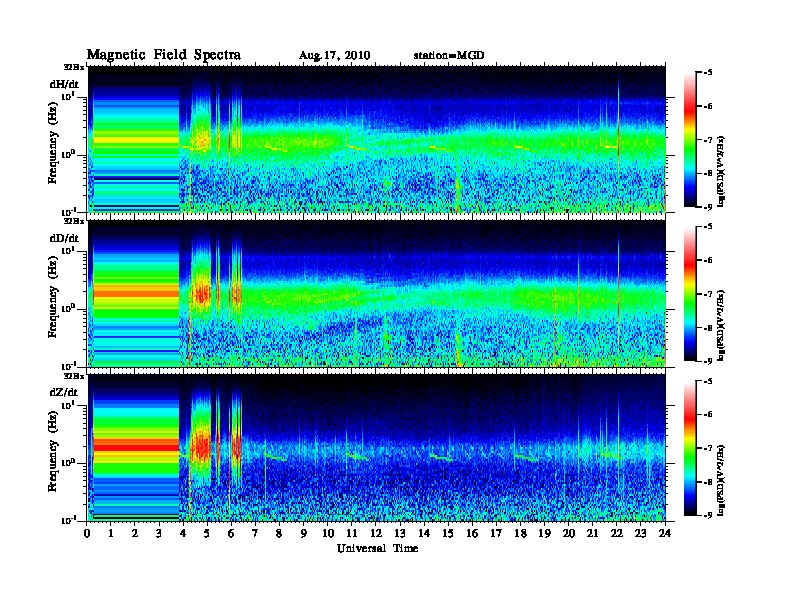Screen dimensions: 792x612
Task: Click the "20" hour tick label
Action: pos(569,534)
